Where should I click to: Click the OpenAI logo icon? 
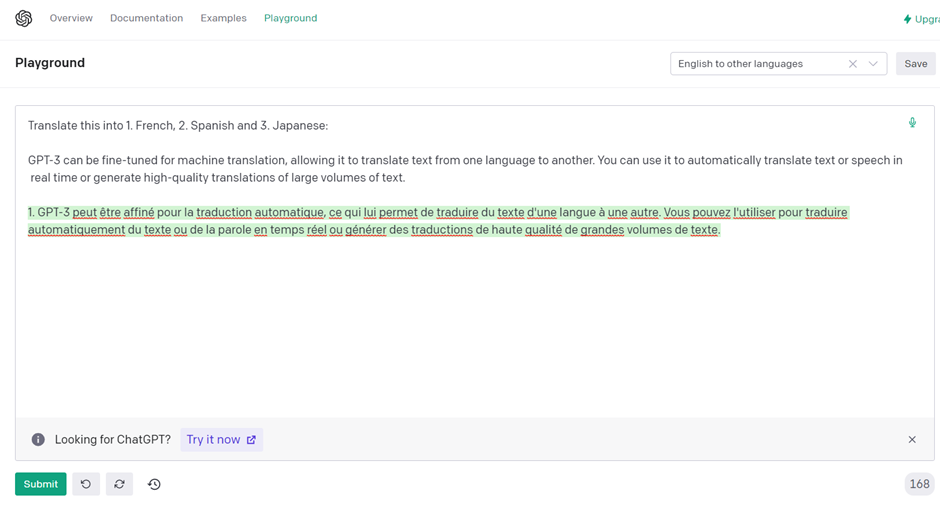pos(23,19)
